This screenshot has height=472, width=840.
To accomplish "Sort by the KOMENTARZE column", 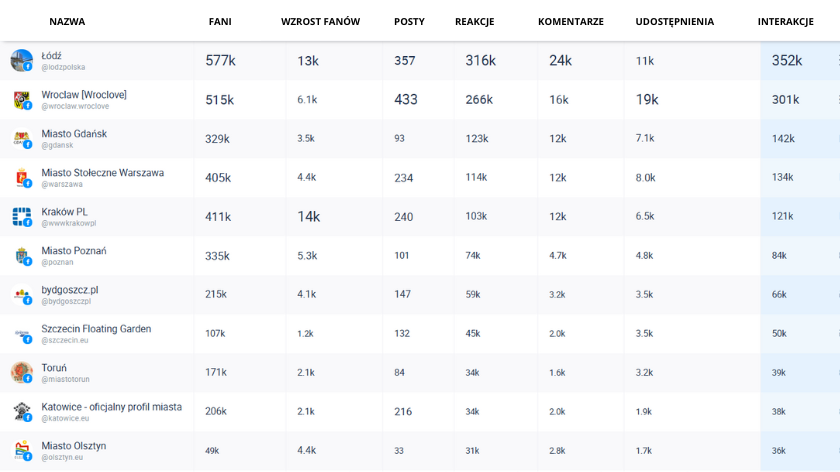I will tap(570, 21).
